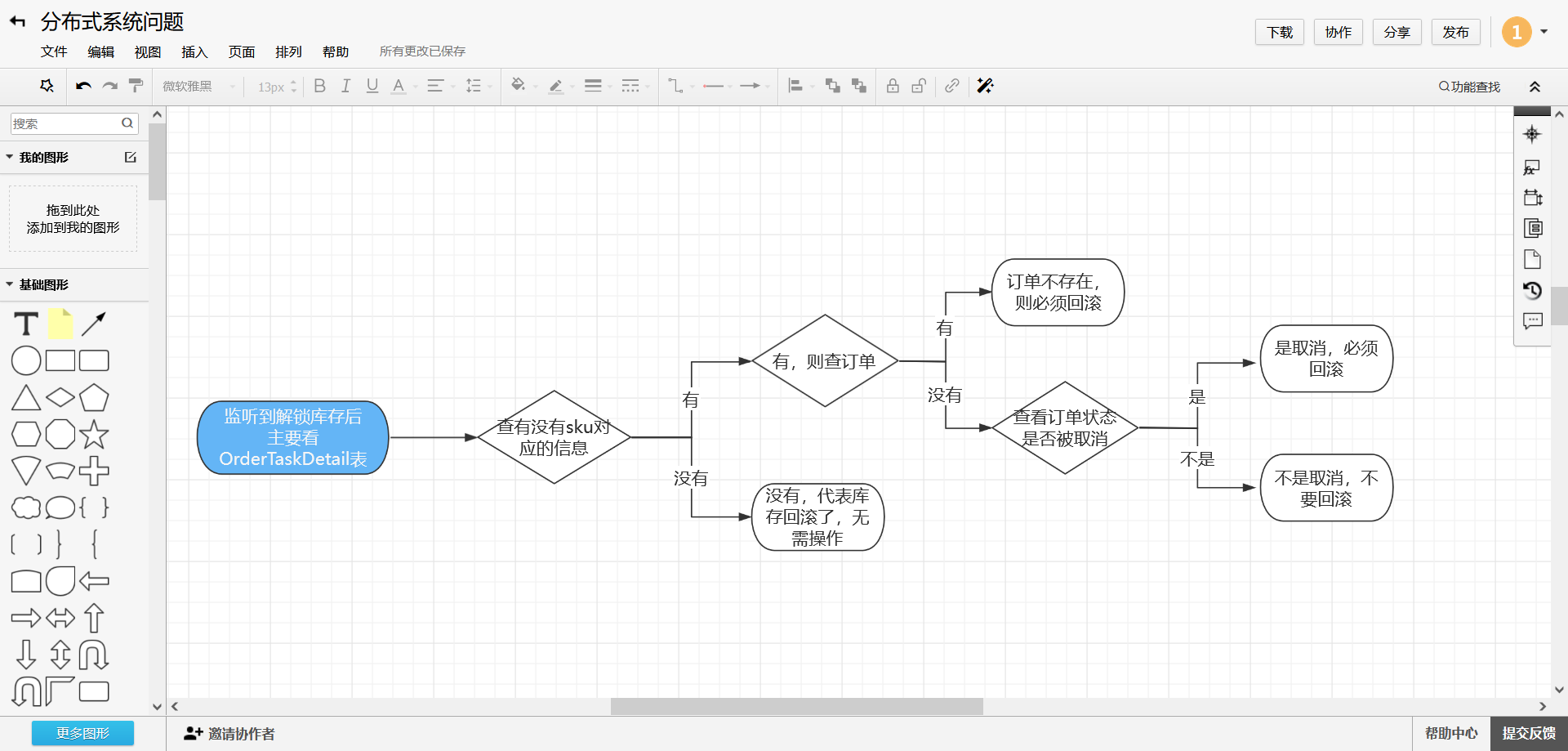Viewport: 1568px width, 751px height.
Task: Open the 排列 menu
Action: 288,51
